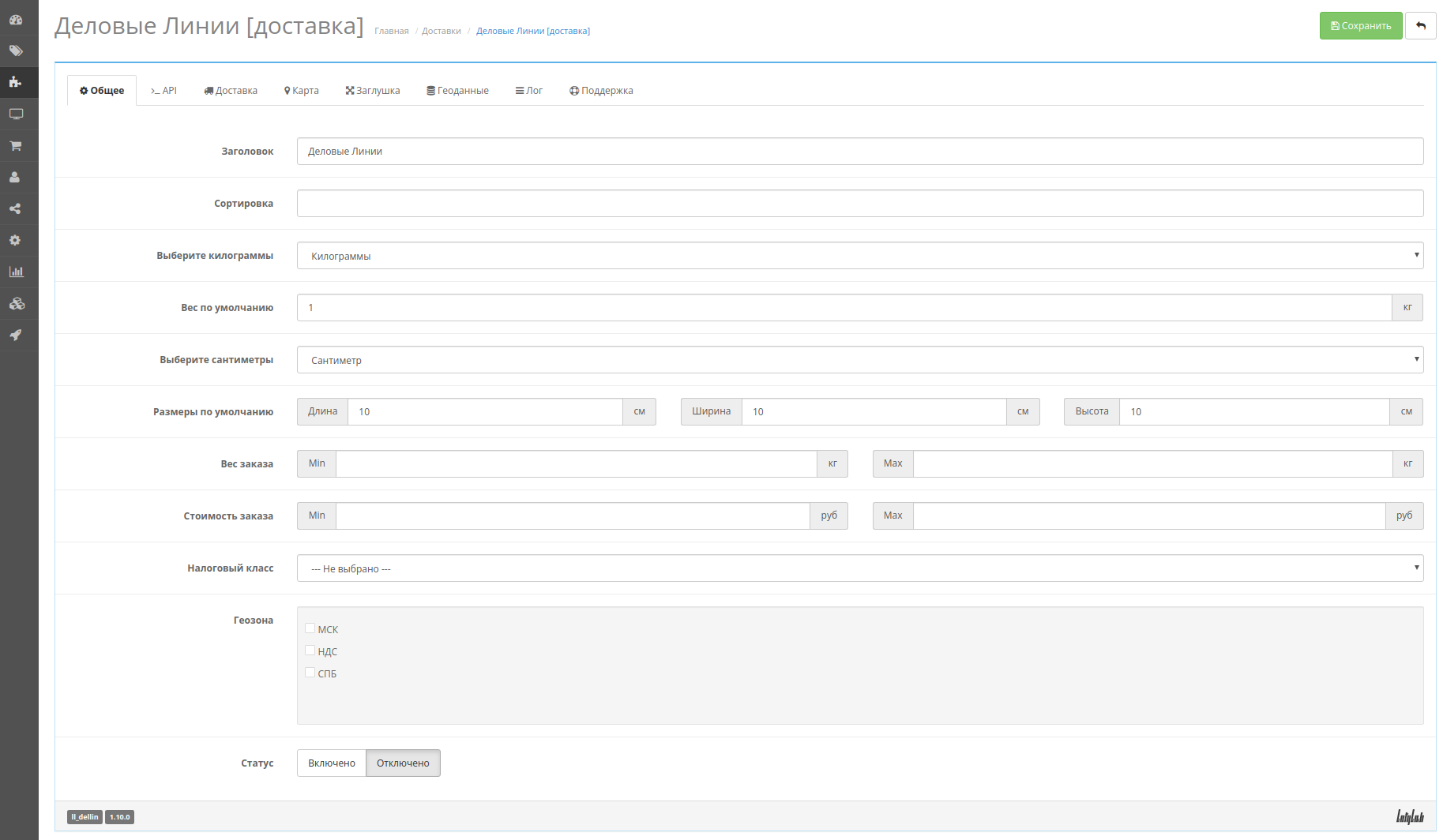Switch to the Доставка tab
The width and height of the screenshot is (1443, 840).
(x=231, y=90)
